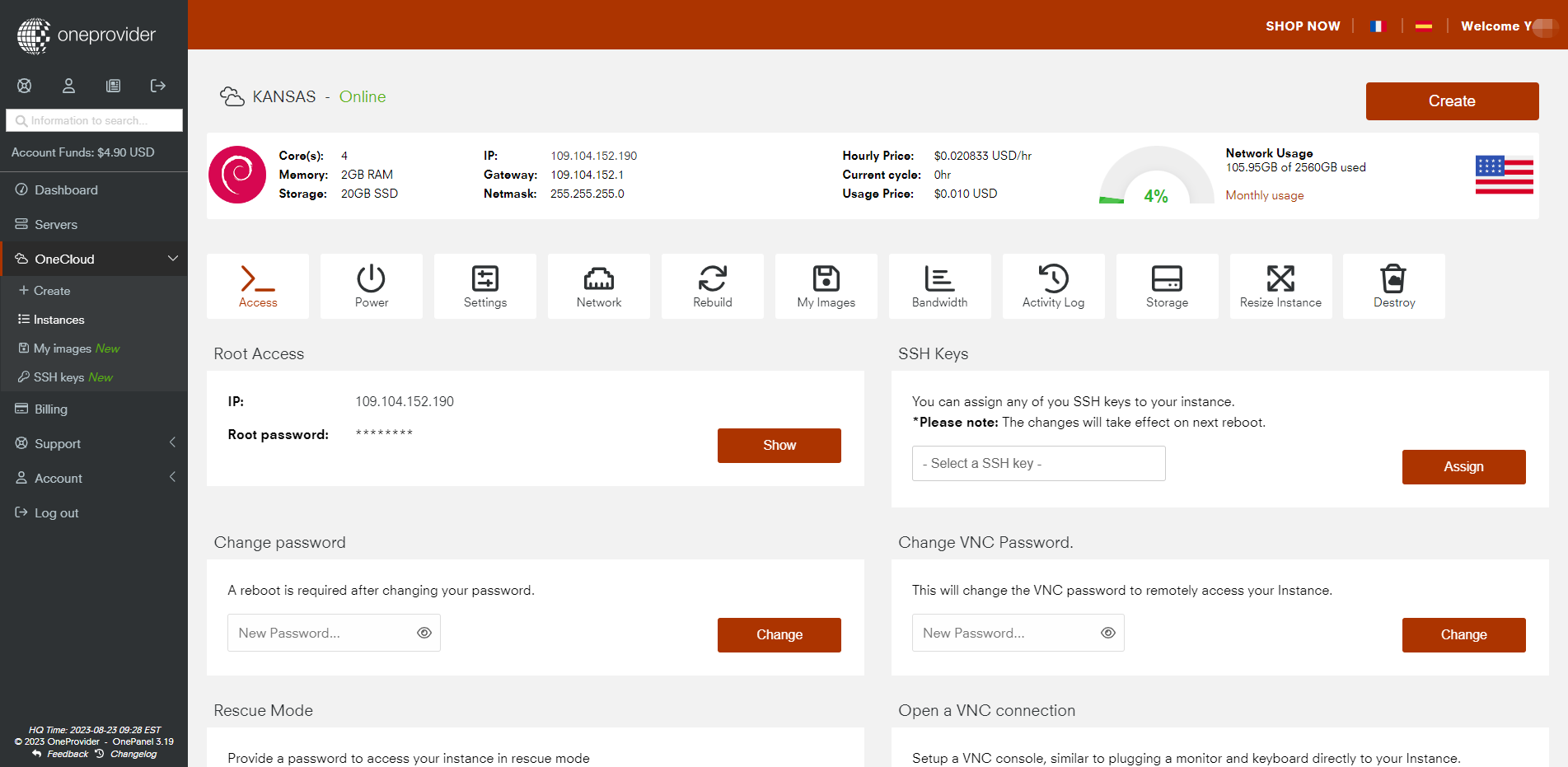
Task: Click Change under Change VNC Password
Action: click(1463, 635)
